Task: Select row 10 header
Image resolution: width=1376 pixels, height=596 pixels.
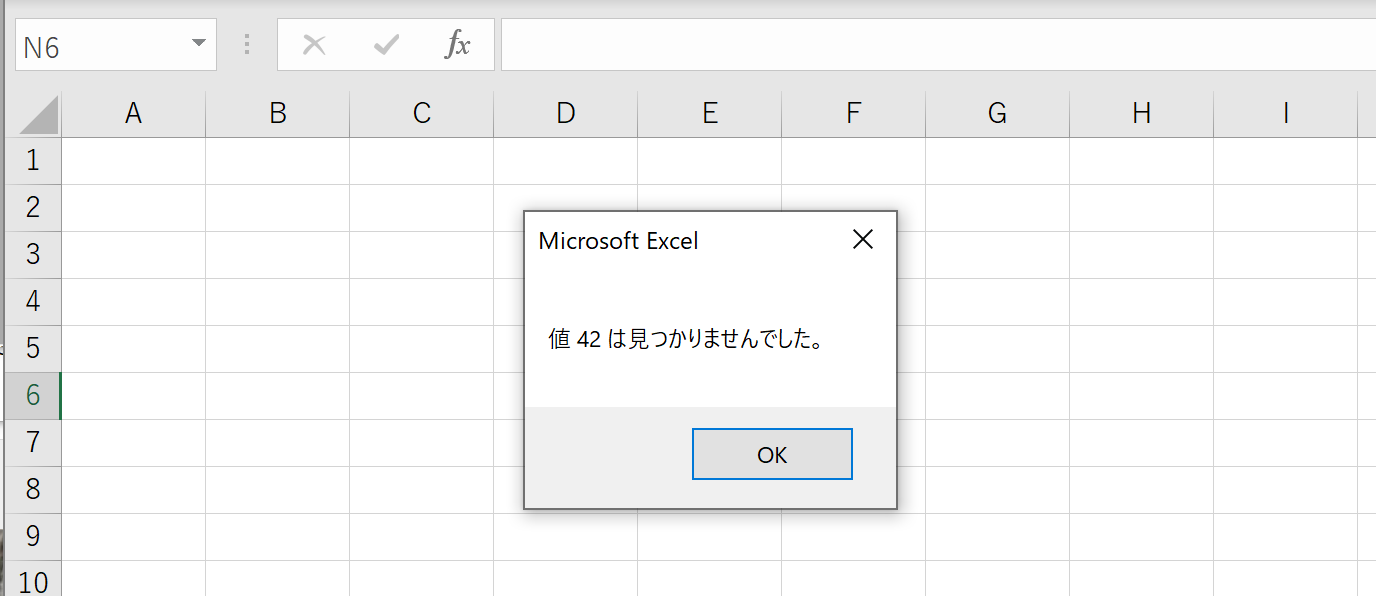Action: [x=33, y=579]
